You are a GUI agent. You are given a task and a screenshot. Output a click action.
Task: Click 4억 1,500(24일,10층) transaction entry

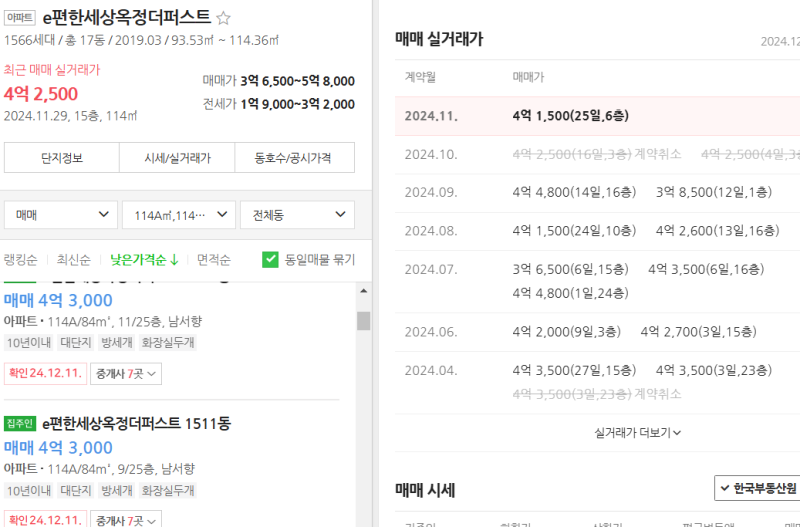(x=574, y=231)
